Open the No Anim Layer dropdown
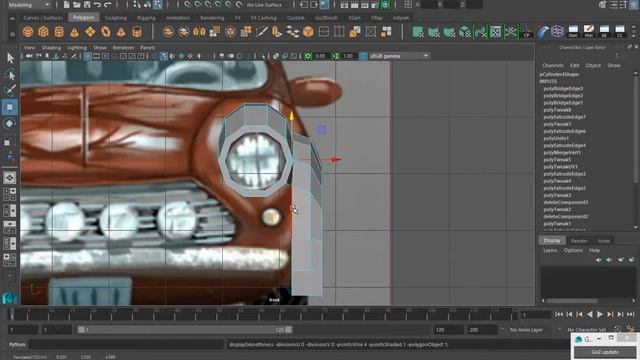The height and width of the screenshot is (360, 640). 526,329
